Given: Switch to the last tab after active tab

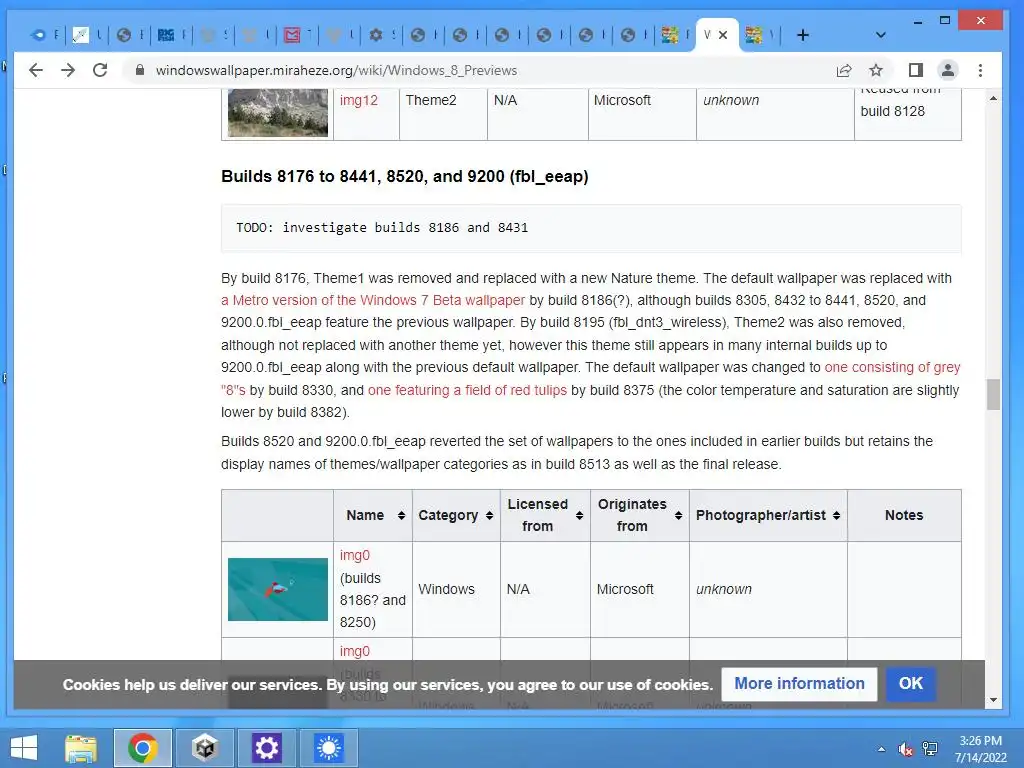Looking at the screenshot, I should (760, 35).
